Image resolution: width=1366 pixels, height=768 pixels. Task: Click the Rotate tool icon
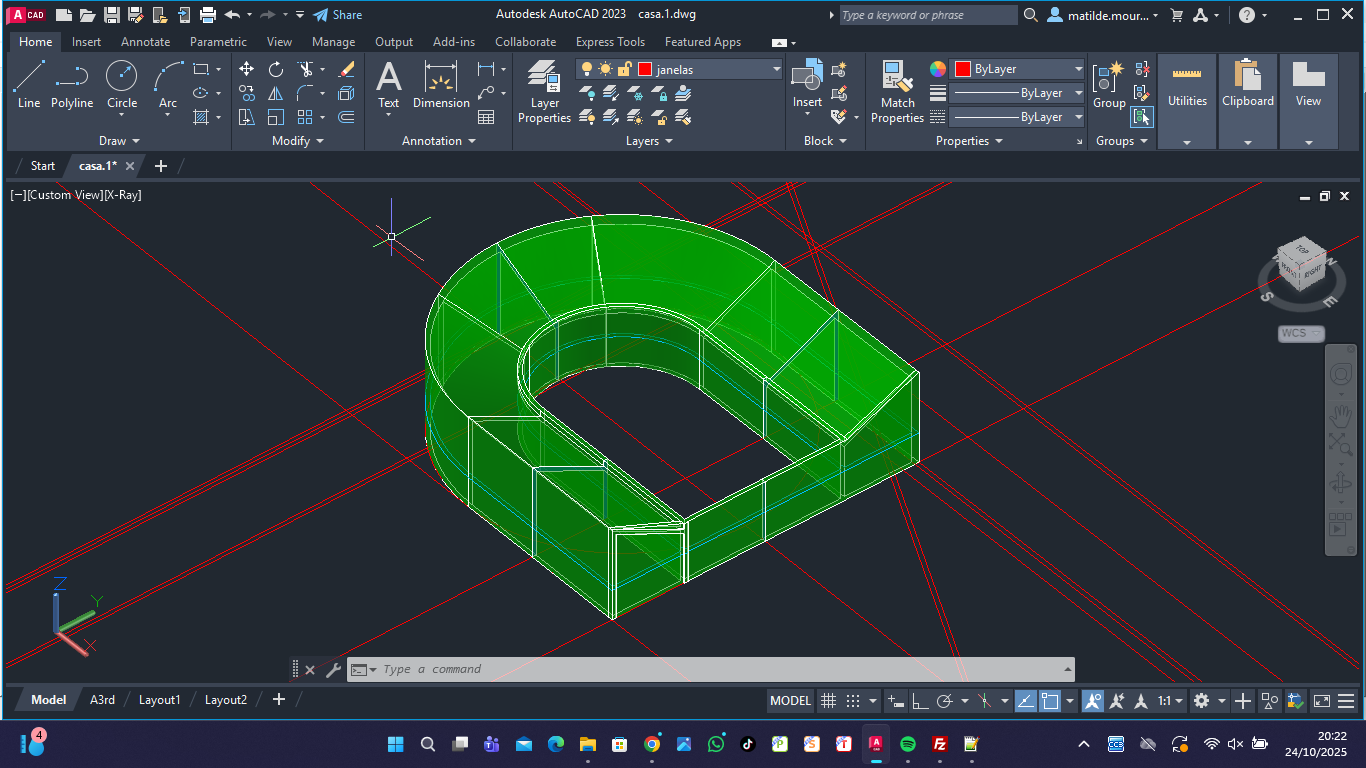pyautogui.click(x=276, y=69)
